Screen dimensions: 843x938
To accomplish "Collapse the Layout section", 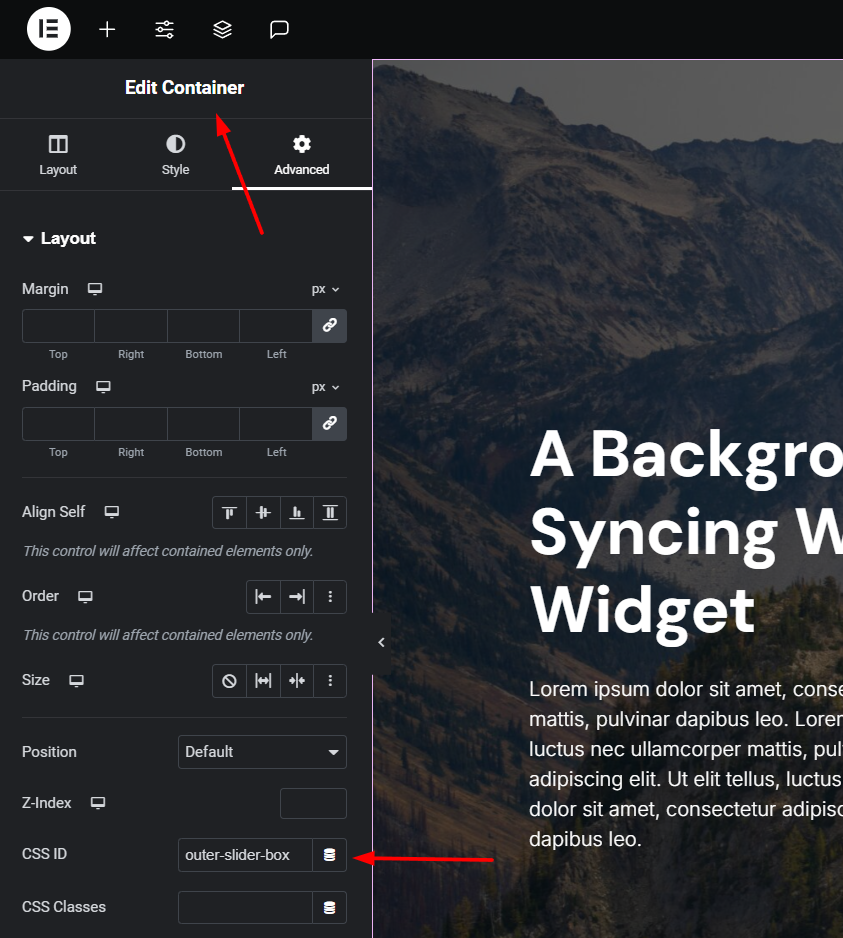I will [59, 239].
